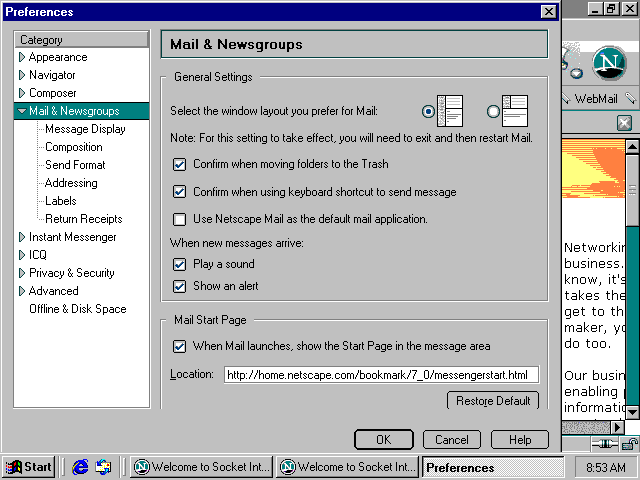Expand the ICQ category
640x480 pixels.
[x=22, y=255]
